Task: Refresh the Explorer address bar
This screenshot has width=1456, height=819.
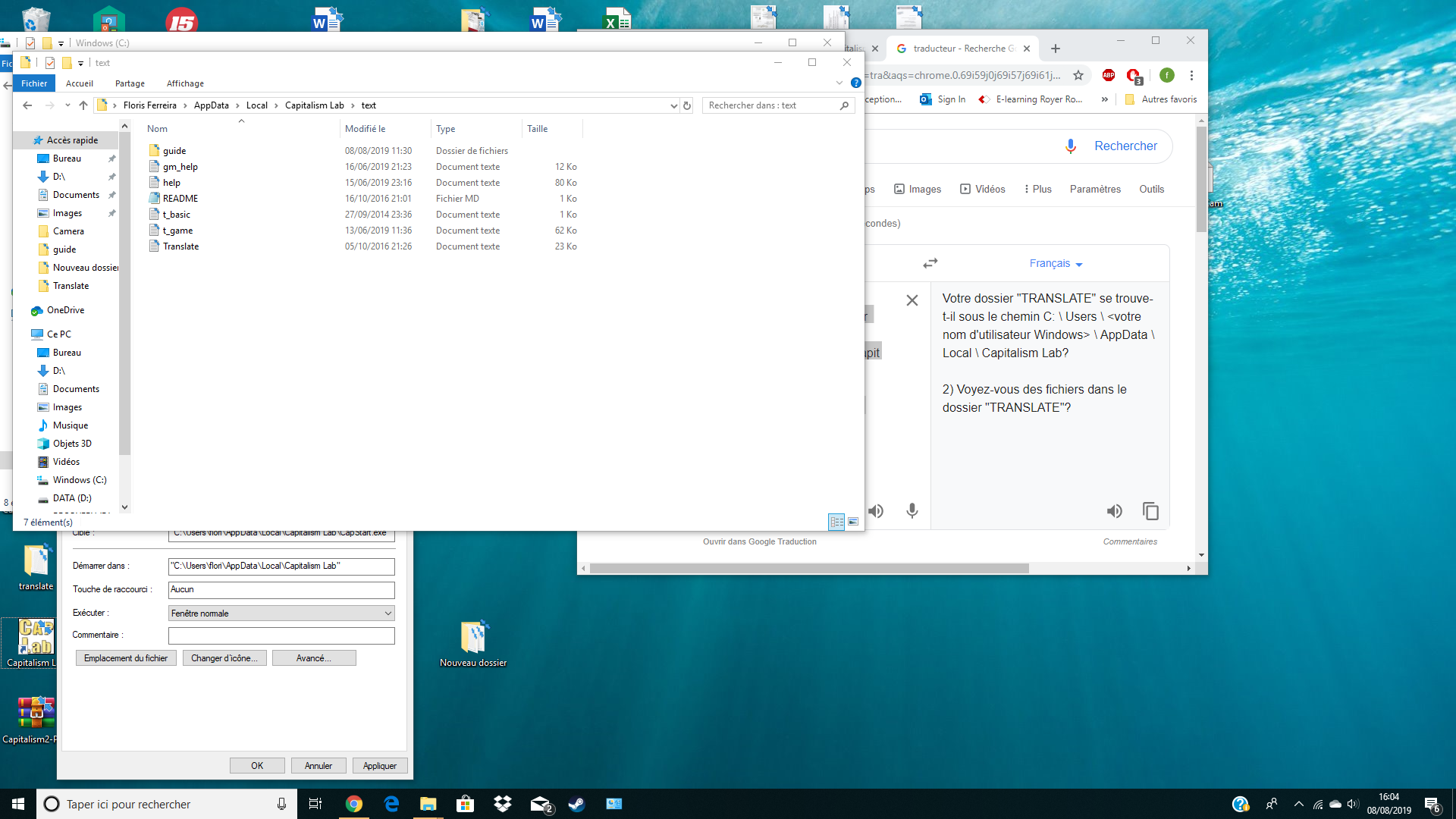Action: click(687, 105)
